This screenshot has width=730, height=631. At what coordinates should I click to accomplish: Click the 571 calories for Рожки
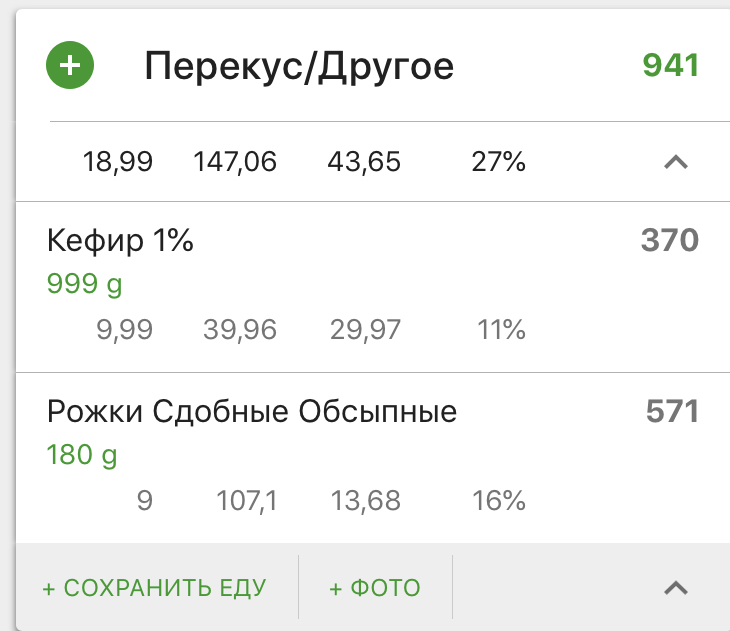coord(671,411)
